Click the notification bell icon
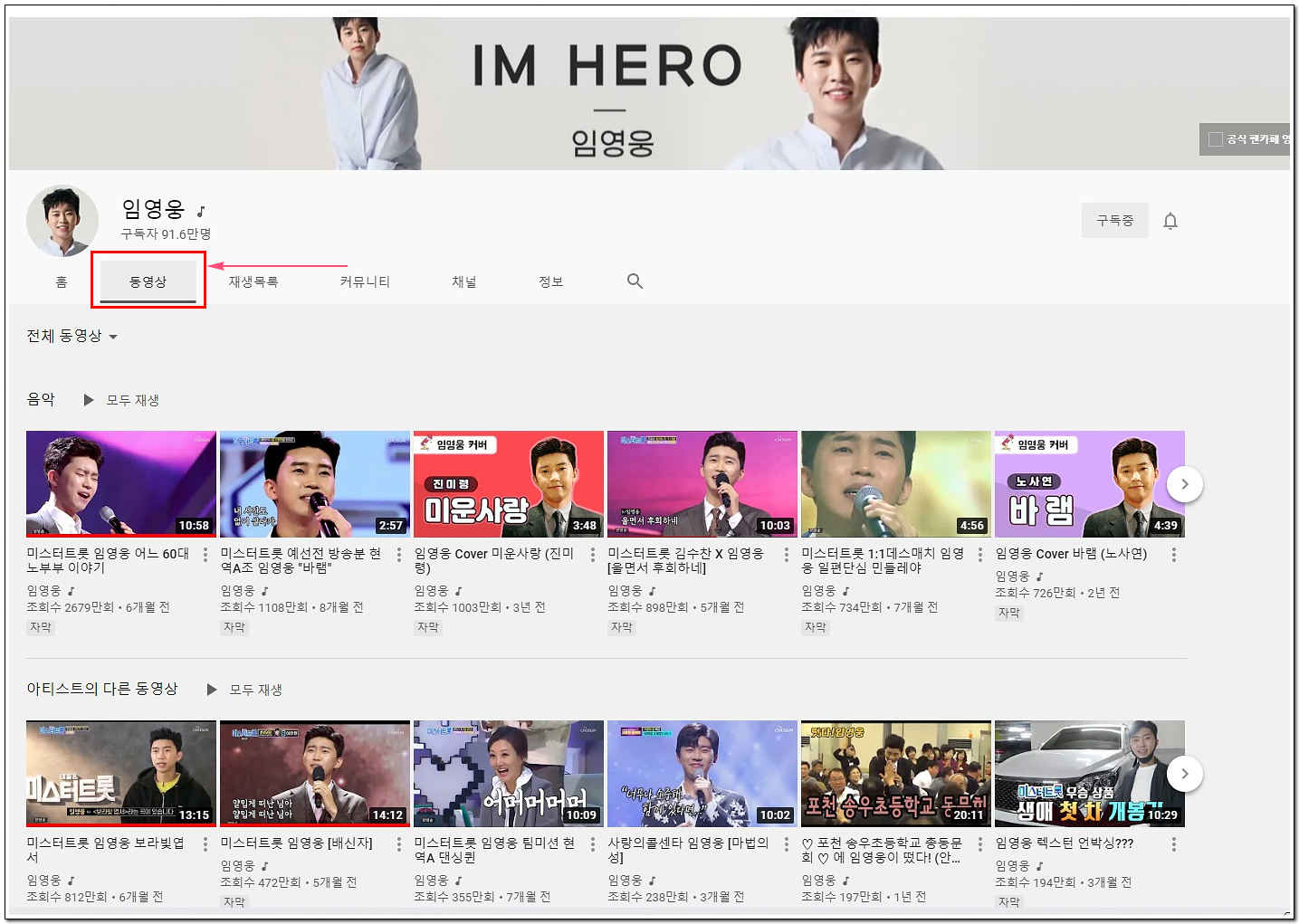The width and height of the screenshot is (1299, 924). 1170,221
